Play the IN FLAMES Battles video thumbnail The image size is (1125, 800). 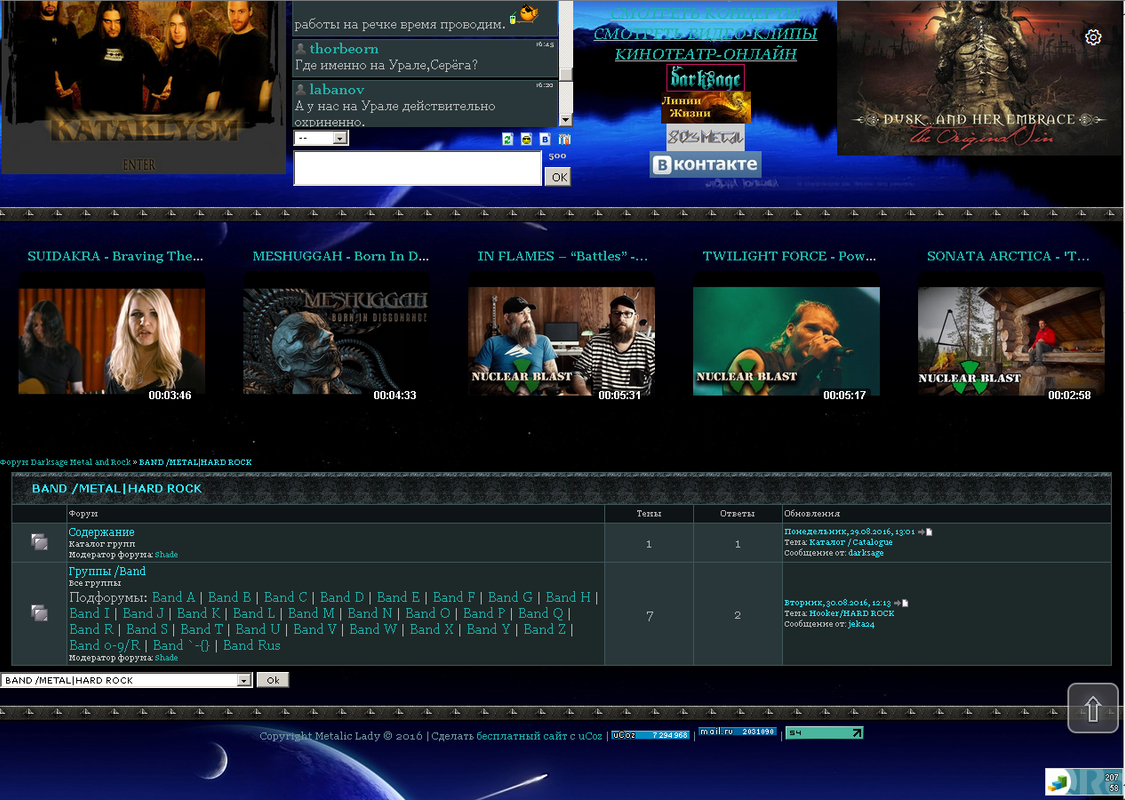pyautogui.click(x=562, y=342)
